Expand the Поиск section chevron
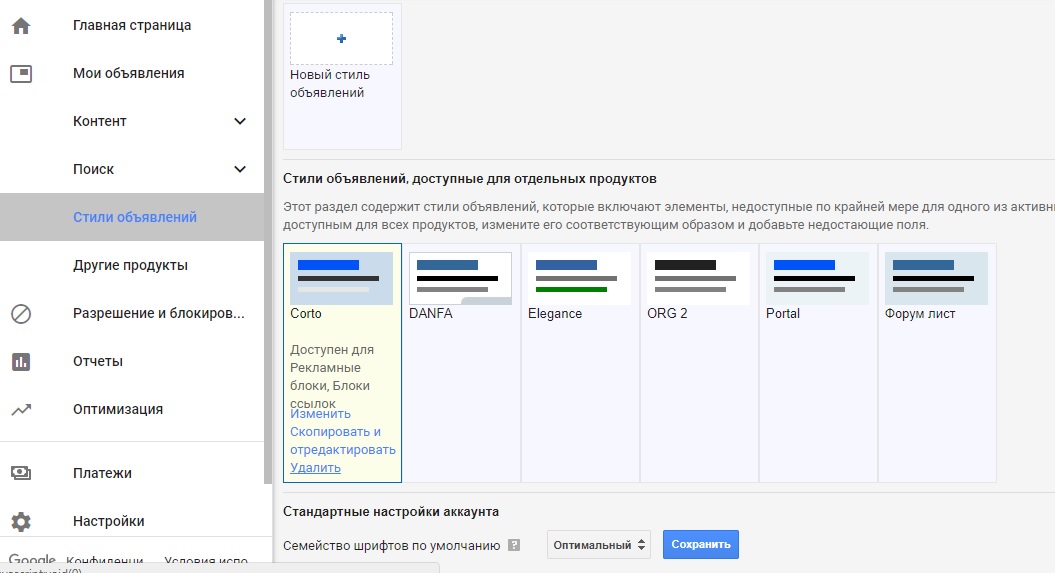This screenshot has height=573, width=1055. (x=240, y=170)
